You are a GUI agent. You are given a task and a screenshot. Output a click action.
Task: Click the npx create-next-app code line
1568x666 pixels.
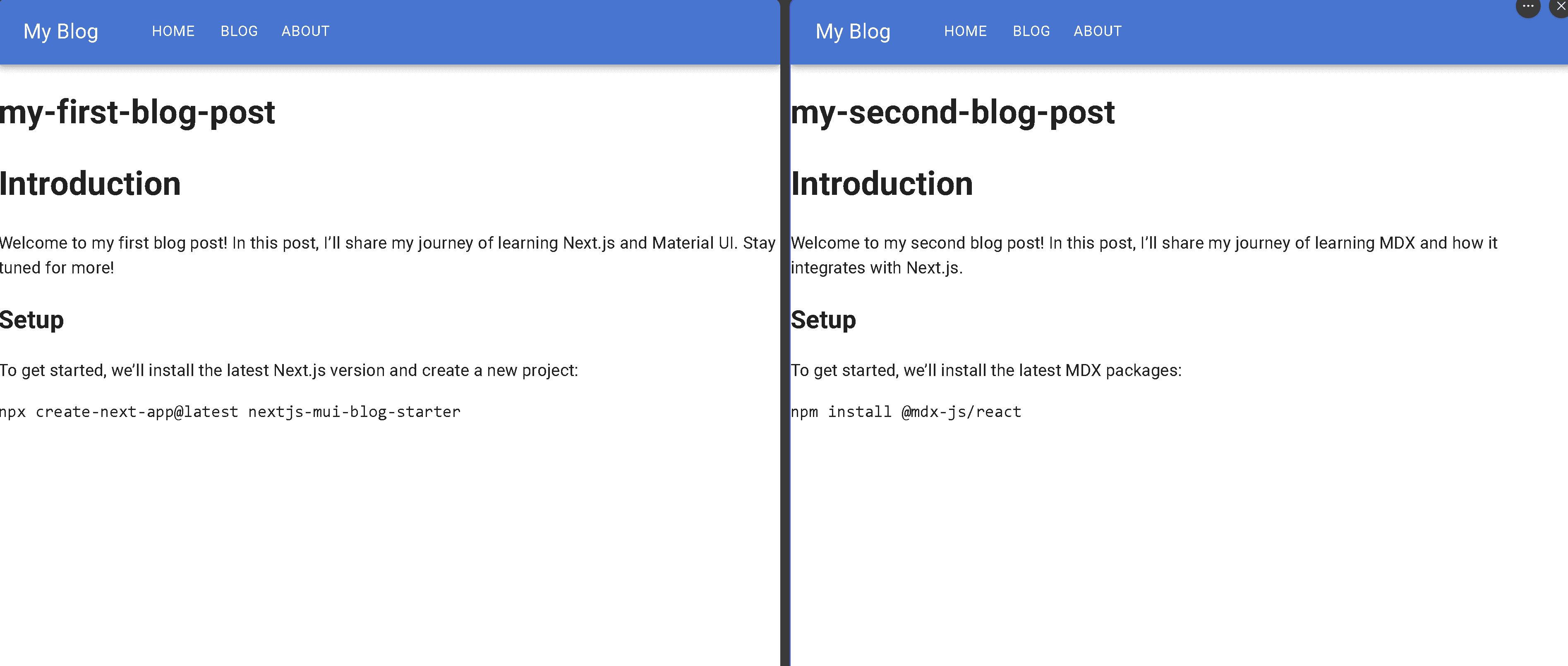tap(230, 412)
